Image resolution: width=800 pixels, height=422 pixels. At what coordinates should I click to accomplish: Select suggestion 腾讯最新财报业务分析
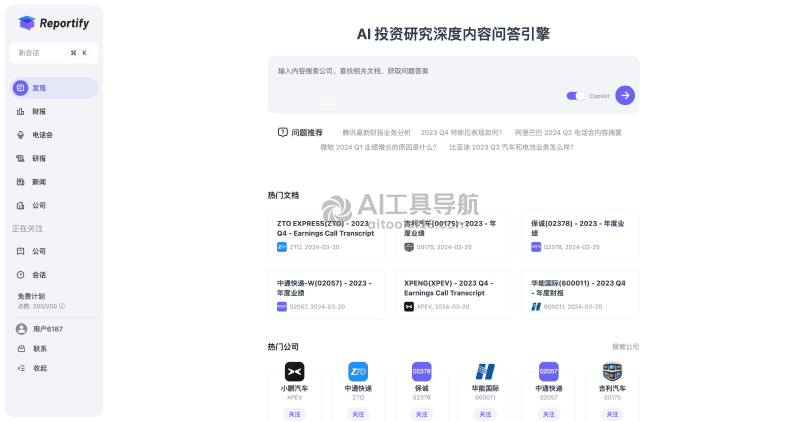point(376,132)
